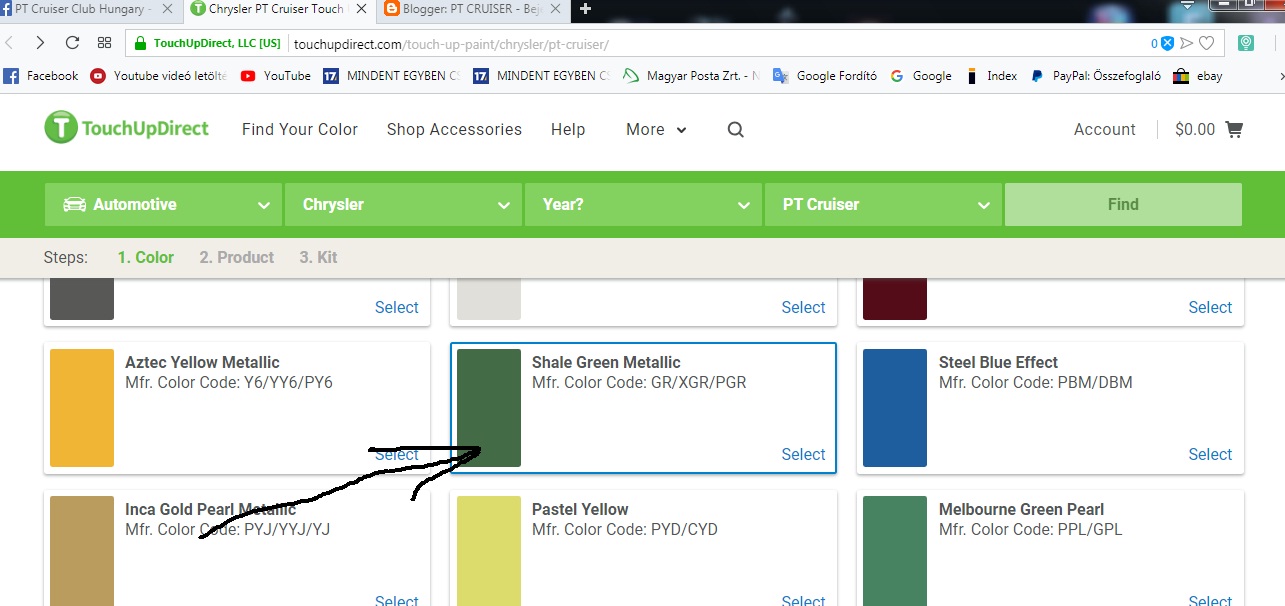Open the tab menu icon above window controls
1285x606 pixels.
pos(1187,7)
